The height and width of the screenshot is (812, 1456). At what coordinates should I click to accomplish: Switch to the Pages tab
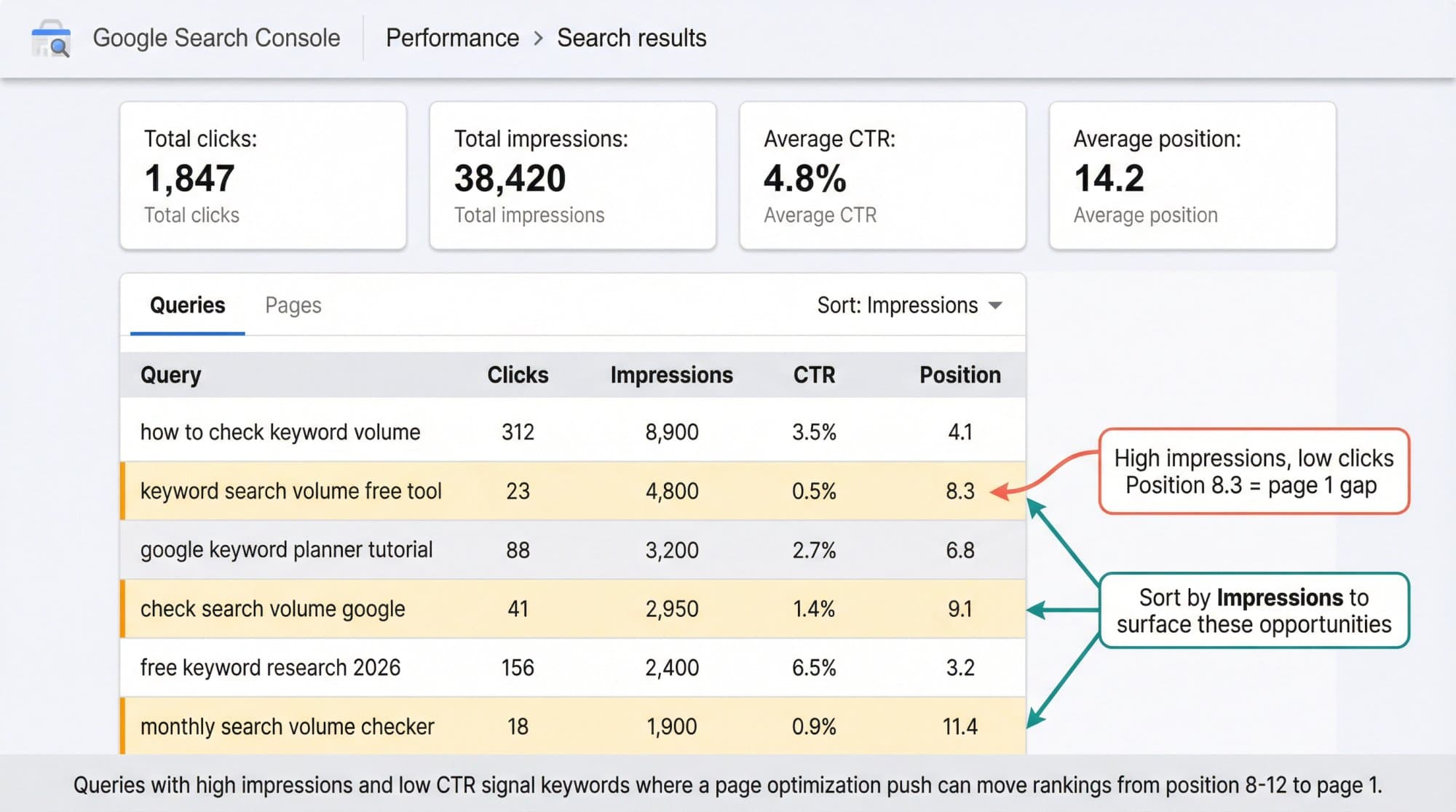293,306
